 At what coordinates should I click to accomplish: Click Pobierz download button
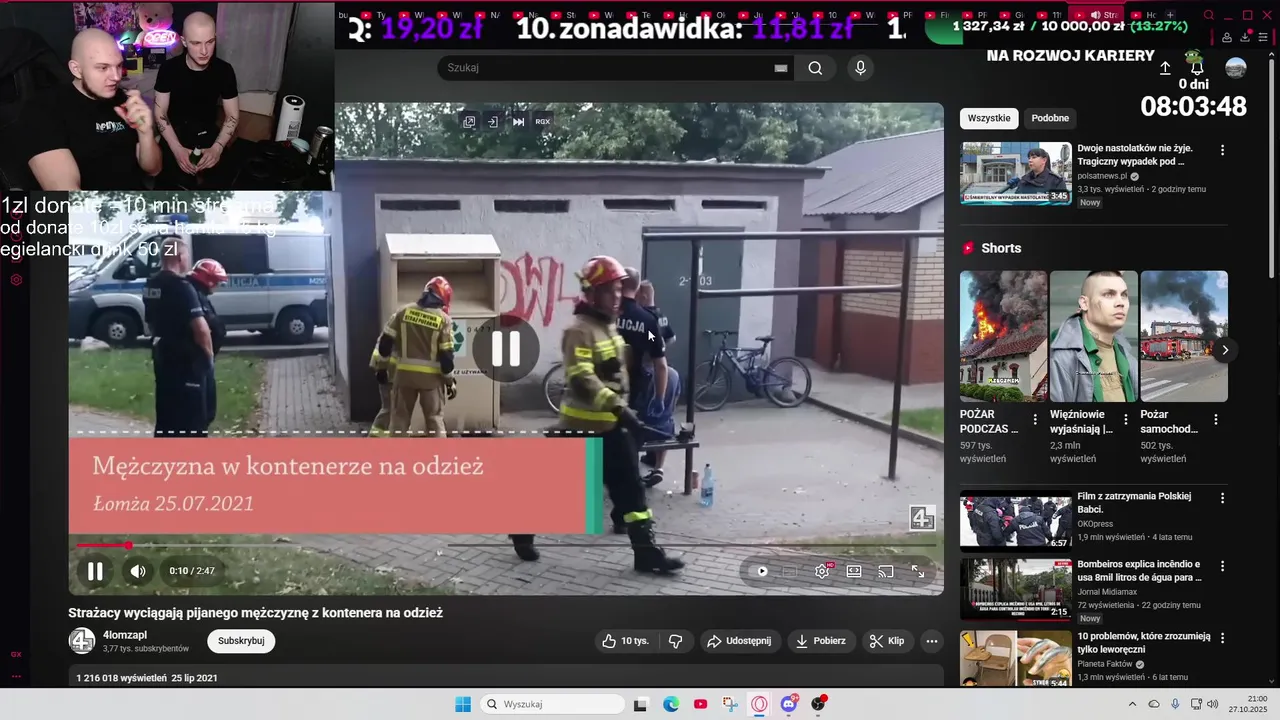click(821, 641)
